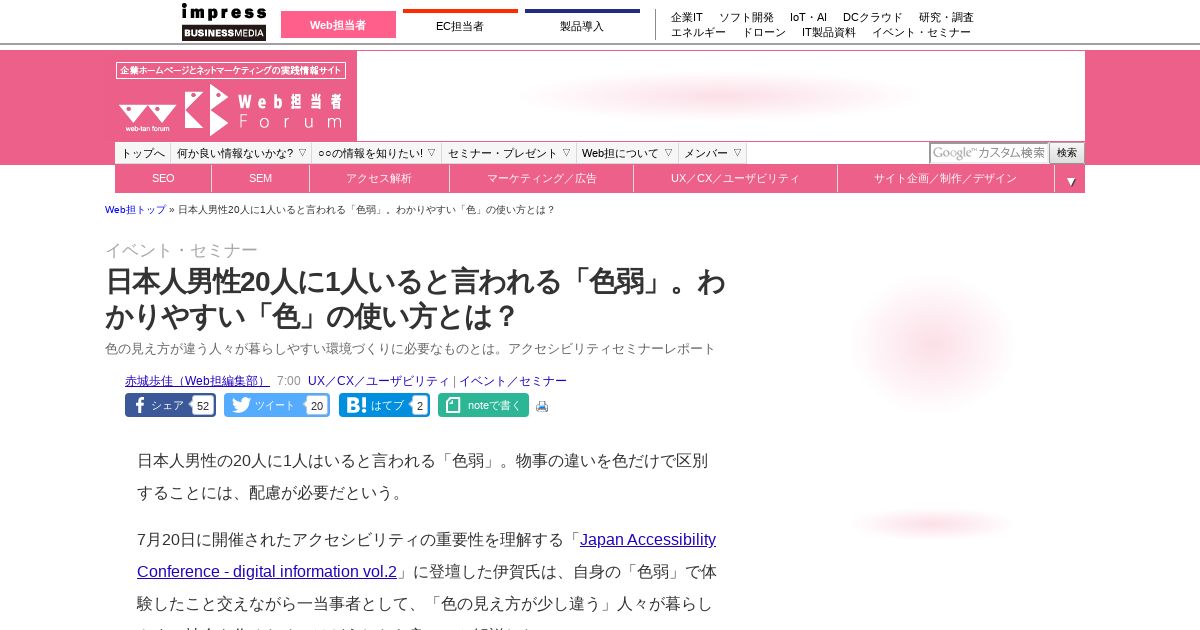Follow the 研究・調査 link
This screenshot has height=630, width=1200.
click(946, 17)
